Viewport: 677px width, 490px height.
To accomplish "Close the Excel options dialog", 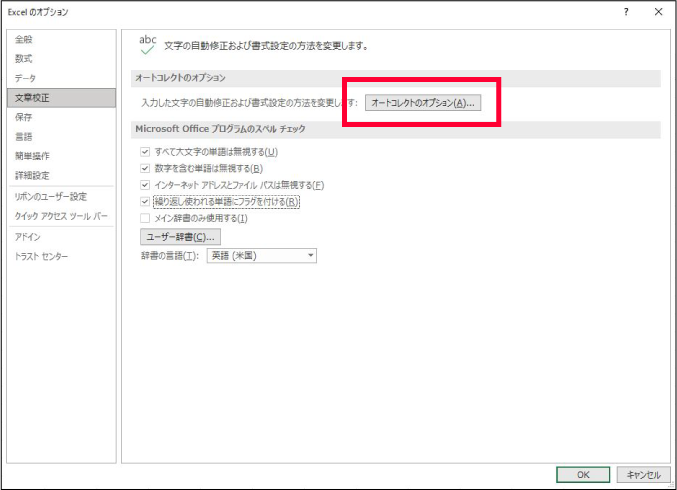I will click(658, 12).
